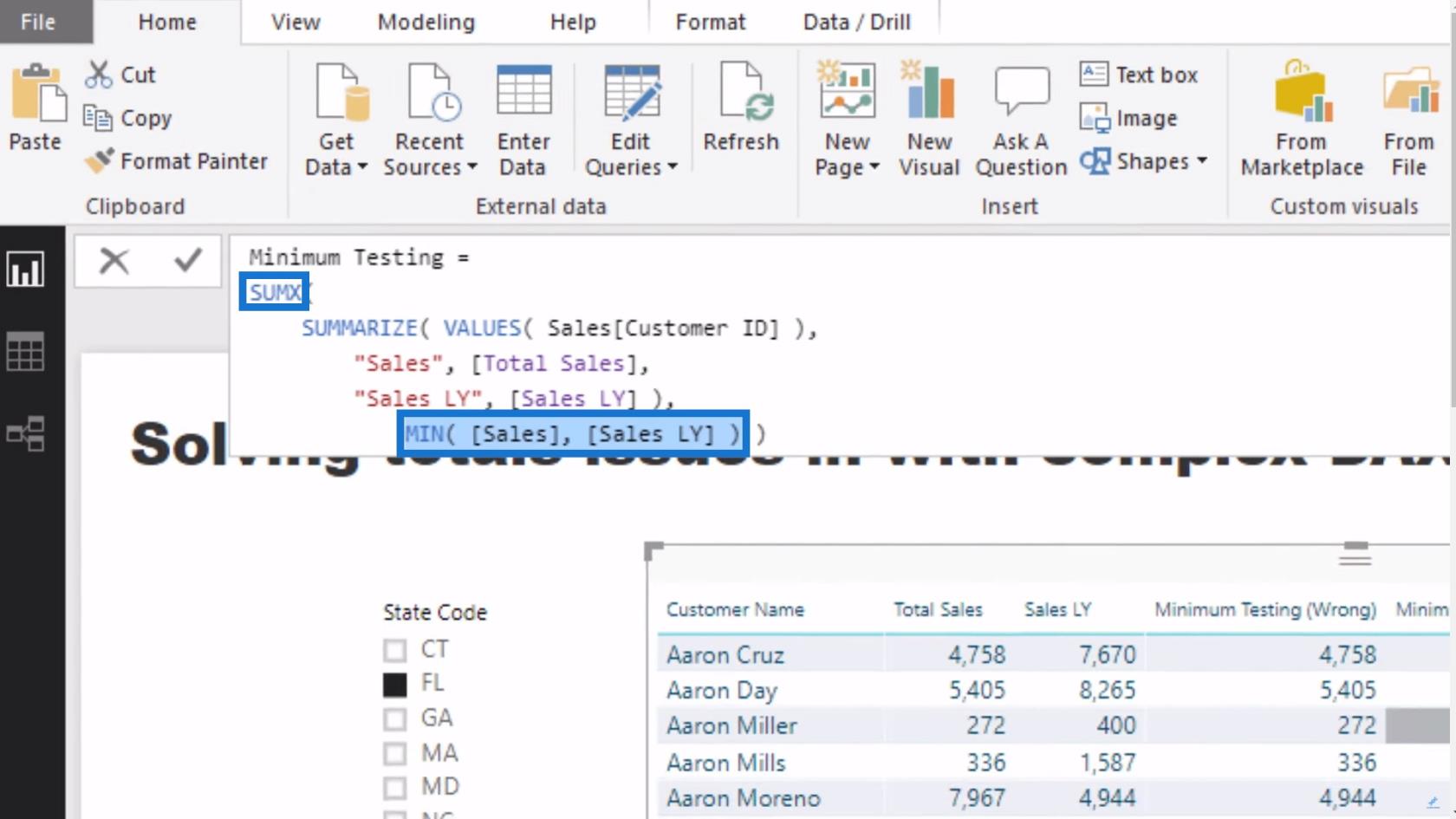The width and height of the screenshot is (1456, 819).
Task: Expand the Edit Queries dropdown arrow
Action: click(673, 166)
